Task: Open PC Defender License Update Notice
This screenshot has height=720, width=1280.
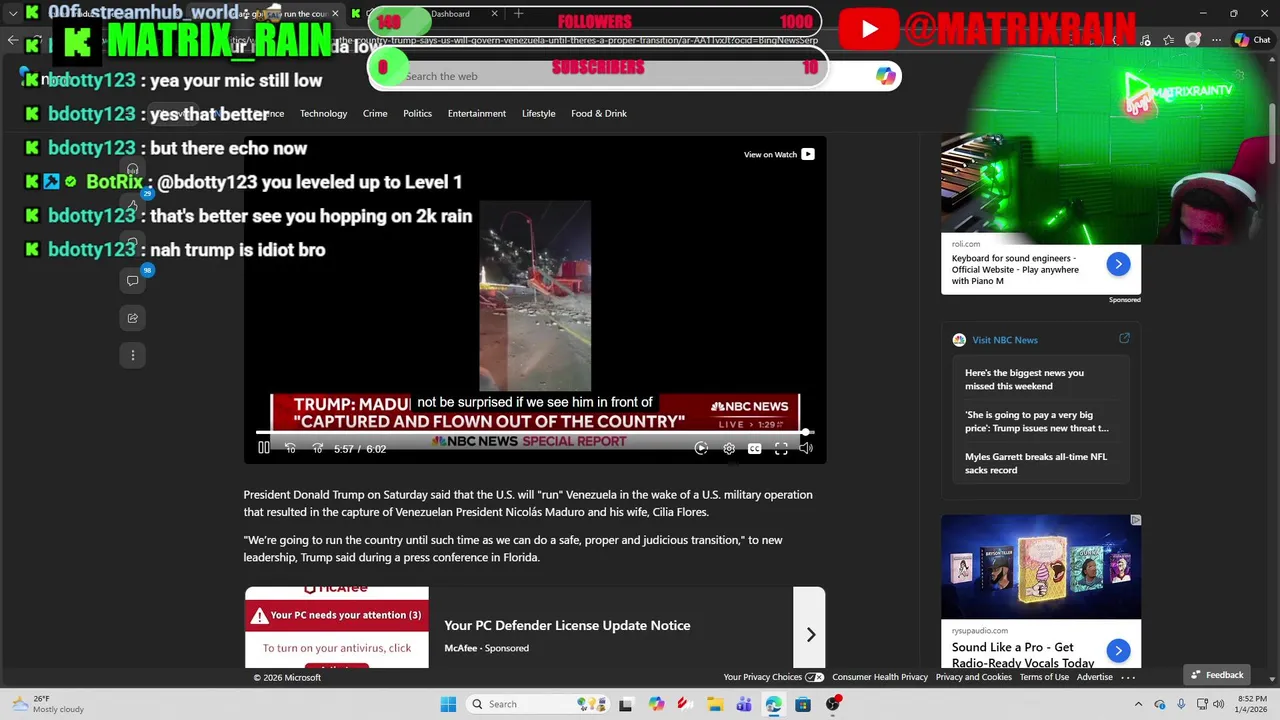Action: (x=567, y=625)
